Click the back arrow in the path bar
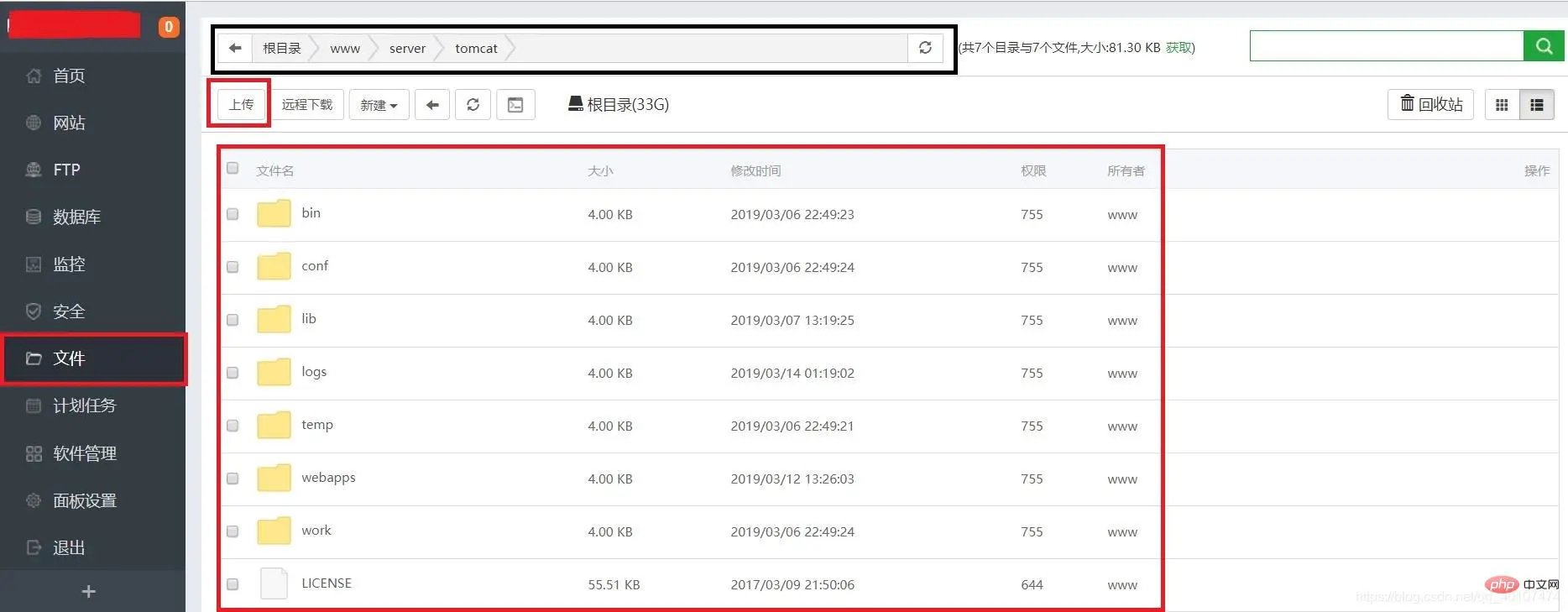The height and width of the screenshot is (612, 1568). (x=235, y=48)
